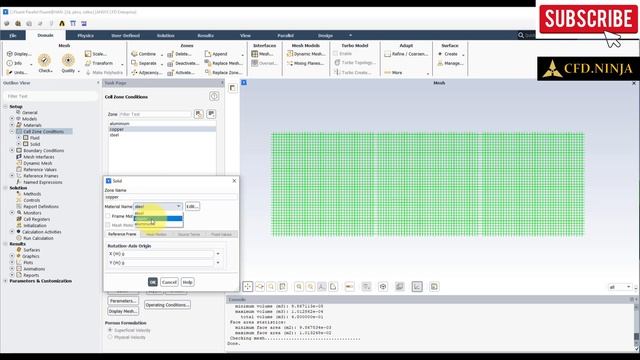Screen dimensions: 640x360
Task: Click the Edit... material button
Action: [192, 207]
